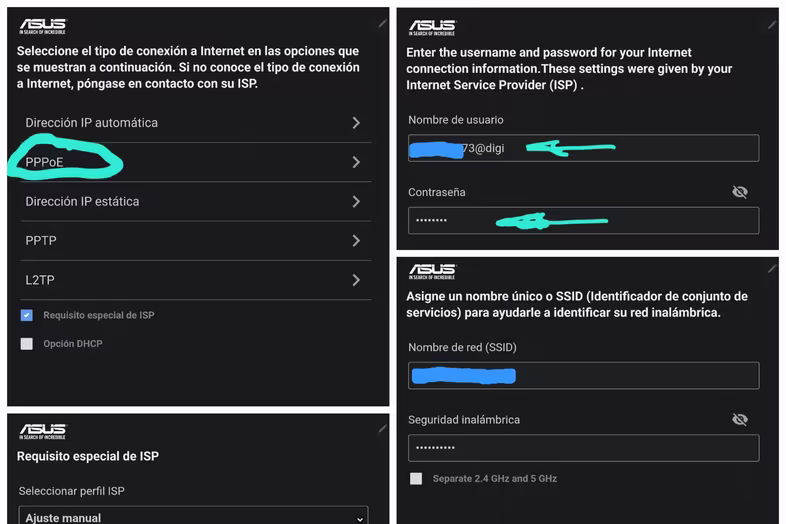786x524 pixels.
Task: Click the ASUS logo above the username and password prompt
Action: point(432,28)
